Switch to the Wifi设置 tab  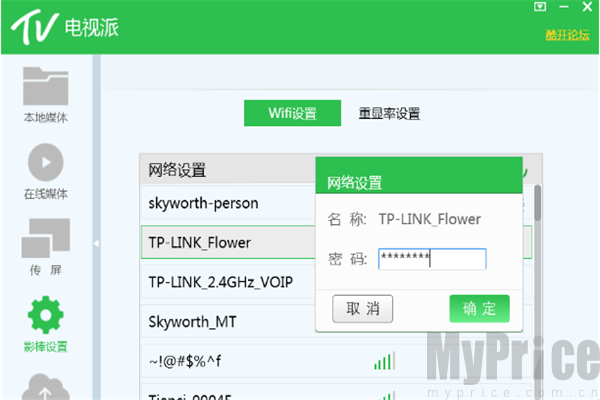[292, 113]
